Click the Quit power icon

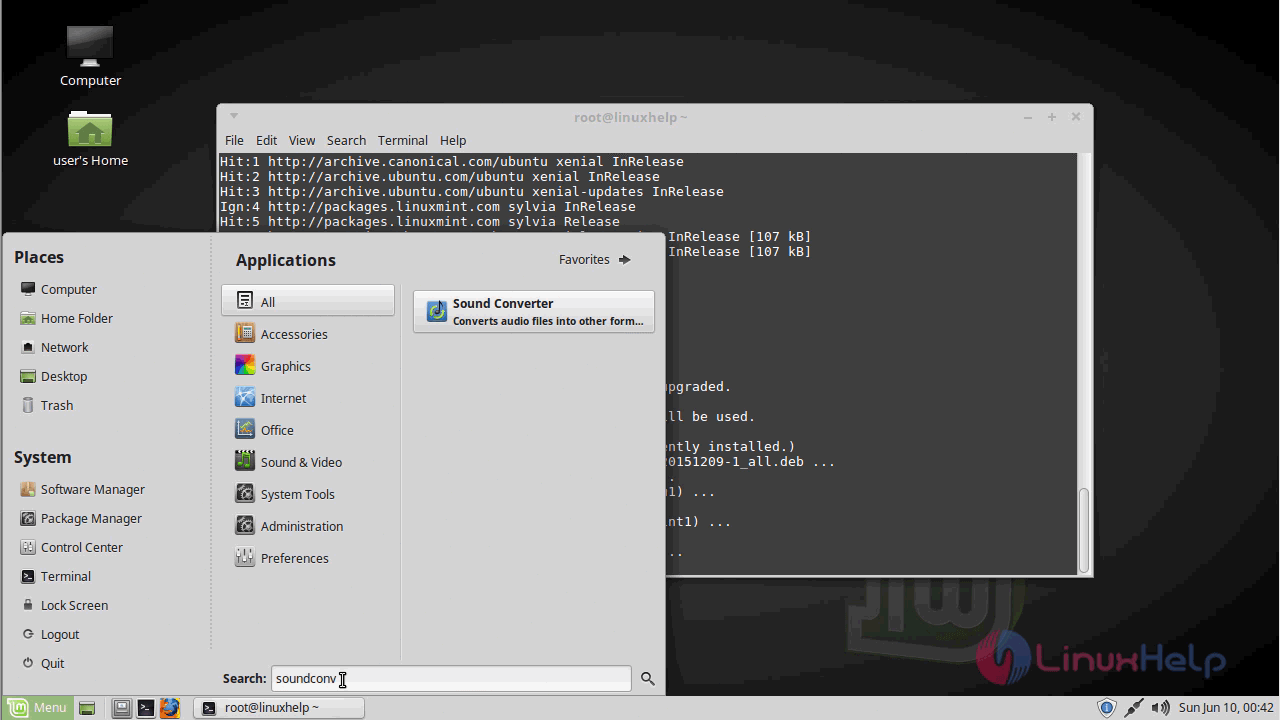point(28,663)
